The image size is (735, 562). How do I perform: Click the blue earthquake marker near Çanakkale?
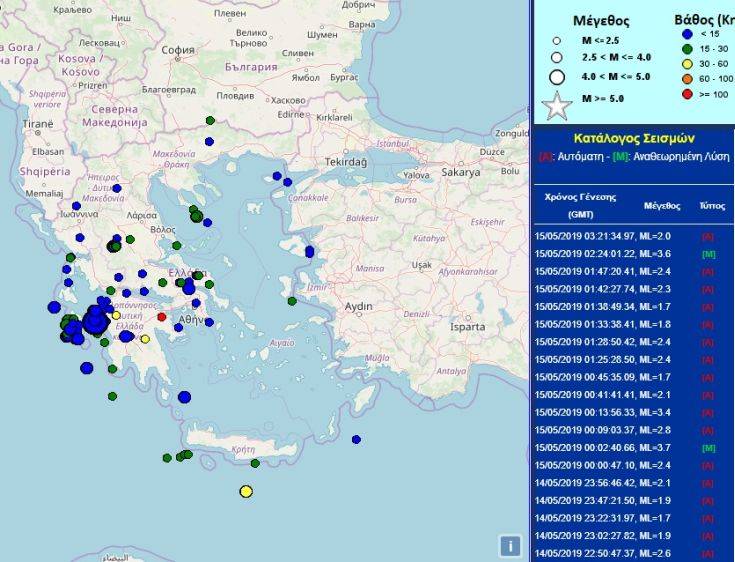coord(287,182)
